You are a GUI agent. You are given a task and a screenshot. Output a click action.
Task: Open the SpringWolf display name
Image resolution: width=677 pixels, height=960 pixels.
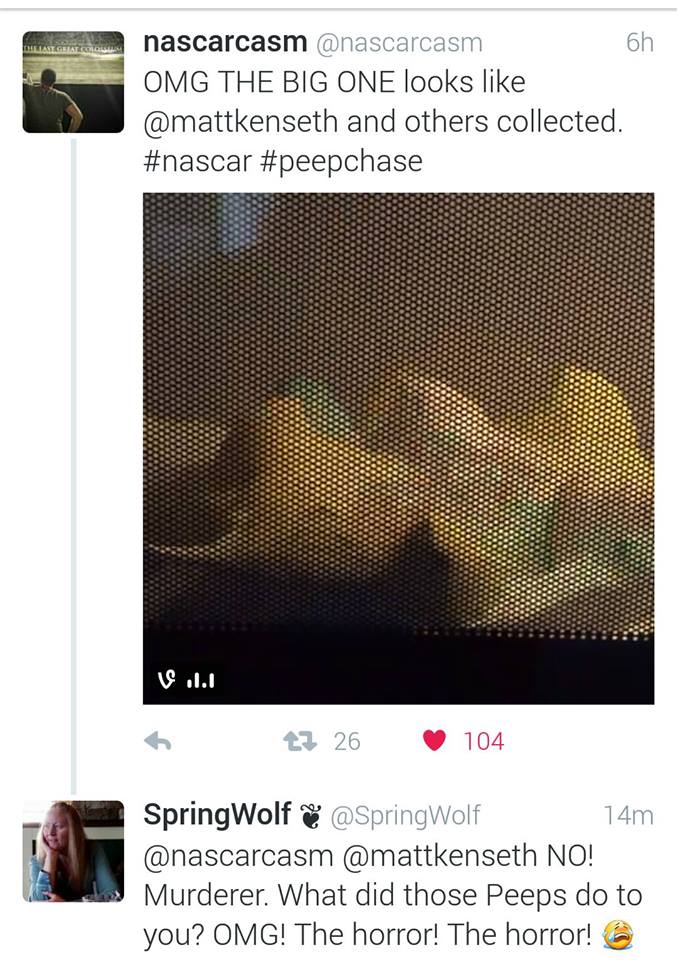click(217, 815)
